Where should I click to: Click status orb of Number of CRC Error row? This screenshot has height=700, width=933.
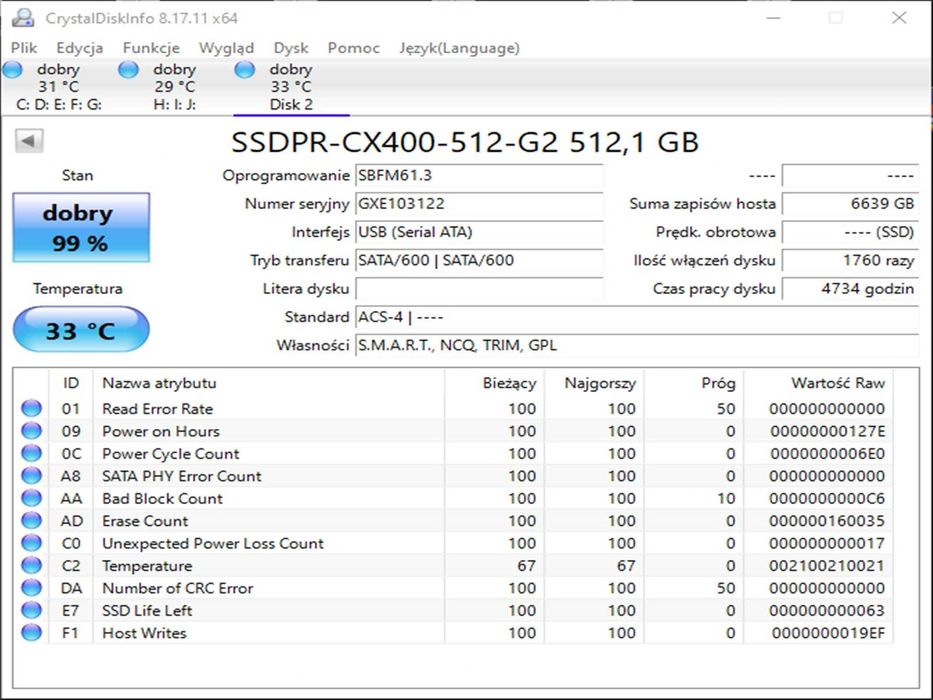coord(32,588)
